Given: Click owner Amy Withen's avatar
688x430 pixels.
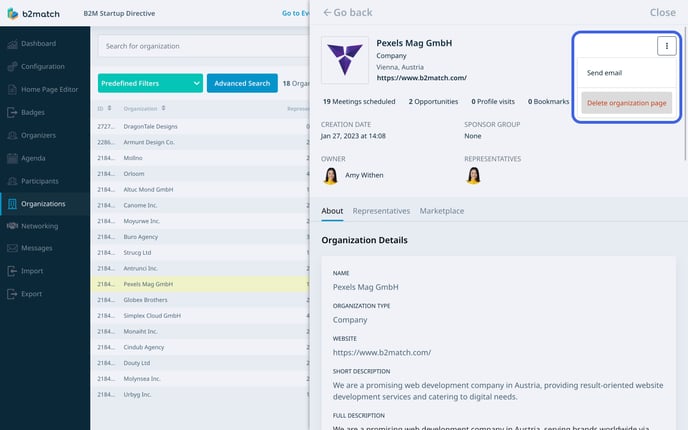Looking at the screenshot, I should click(x=330, y=176).
